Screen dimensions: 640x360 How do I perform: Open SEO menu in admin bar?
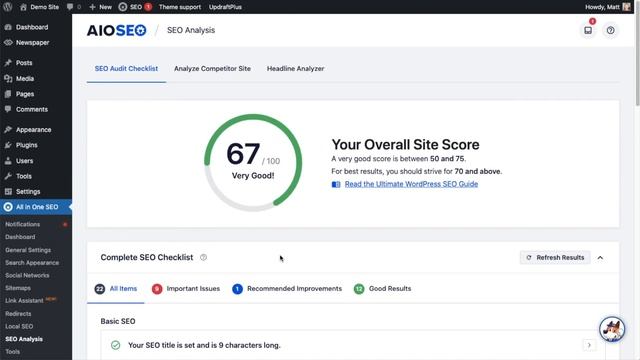coord(135,7)
